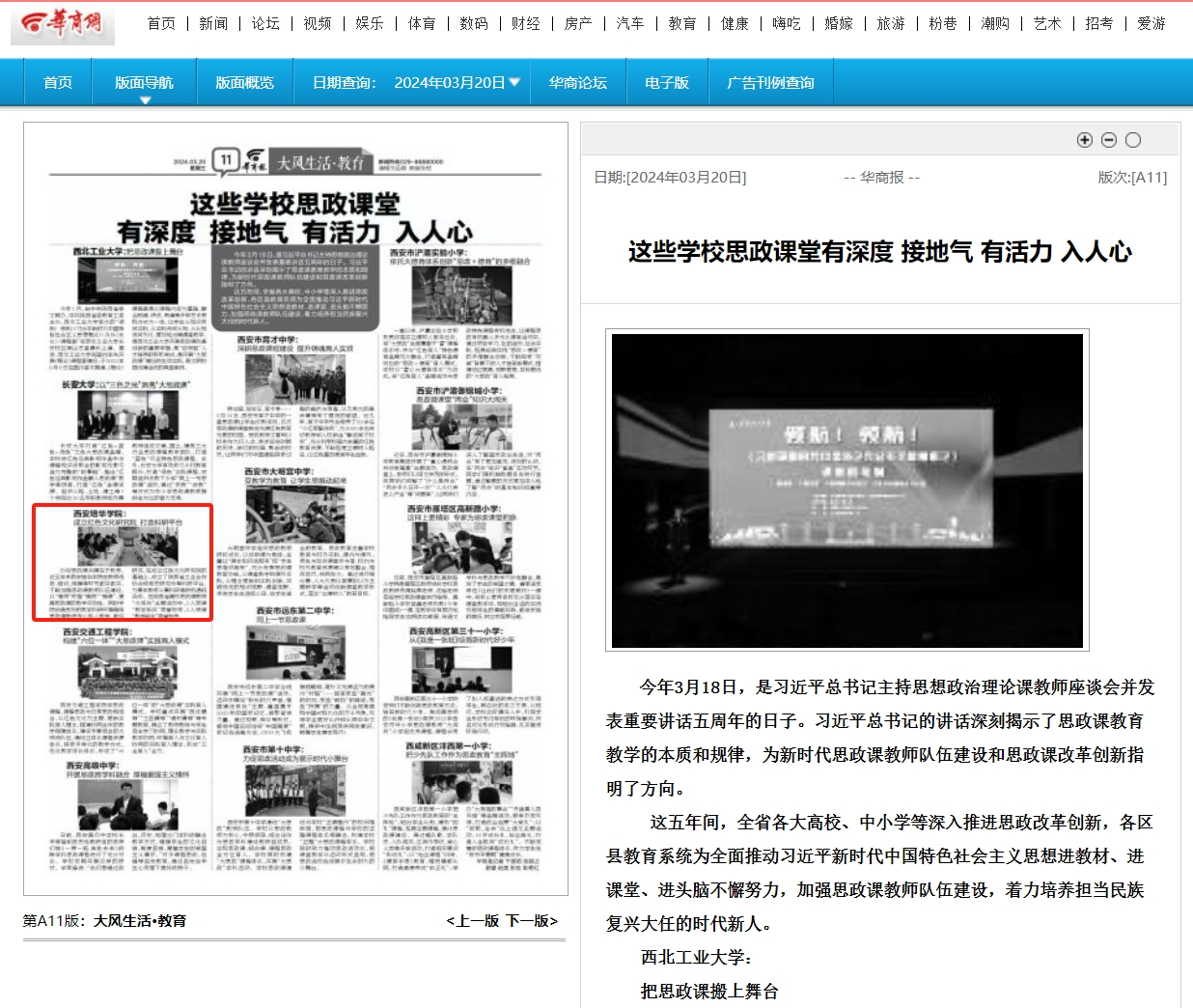Open the 旅游 link in top menu
The height and width of the screenshot is (1008, 1193).
click(891, 23)
